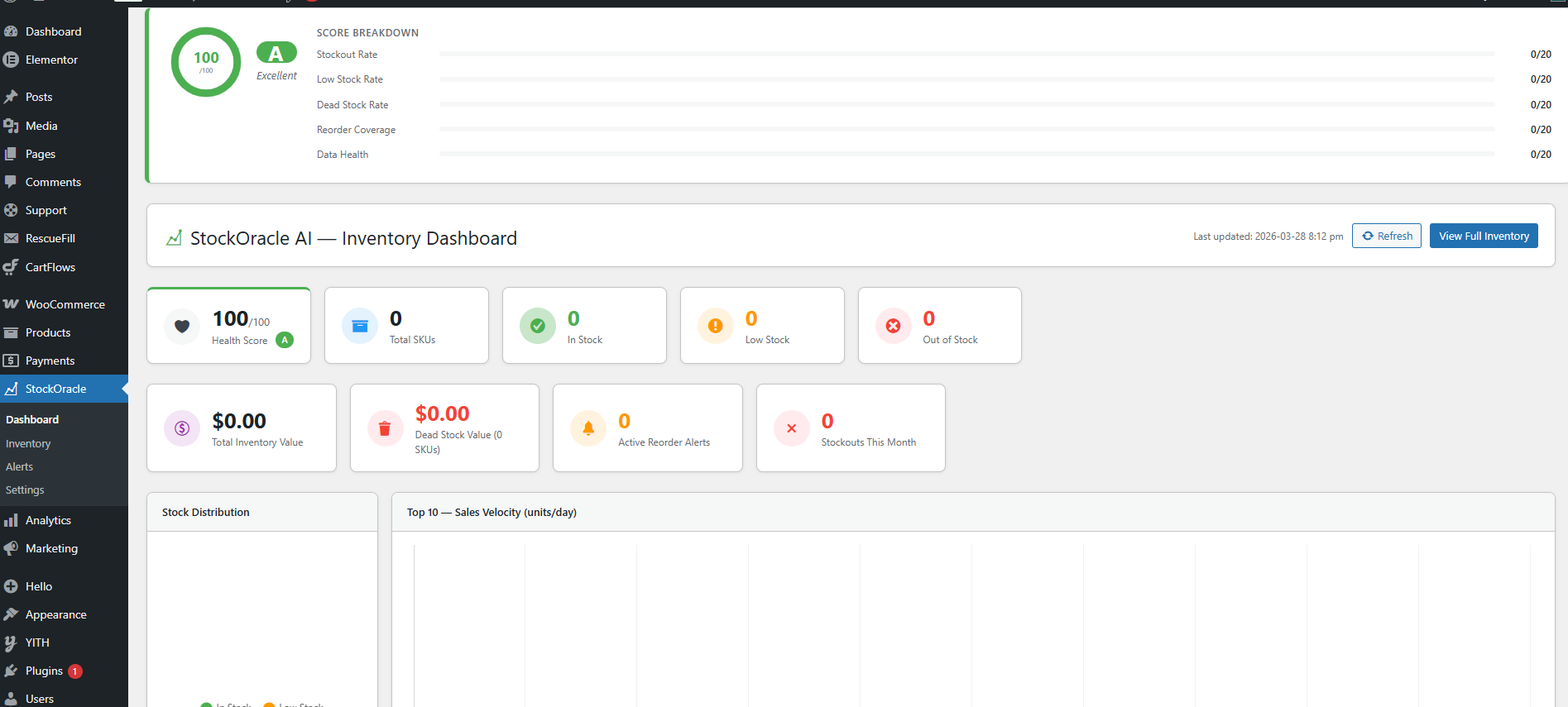
Task: Click the Stockout Rate progress bar
Action: pos(966,54)
